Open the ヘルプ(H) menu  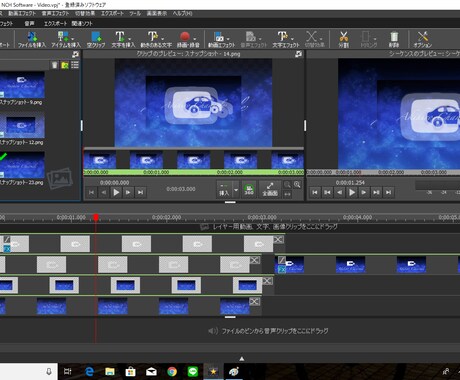tap(182, 13)
